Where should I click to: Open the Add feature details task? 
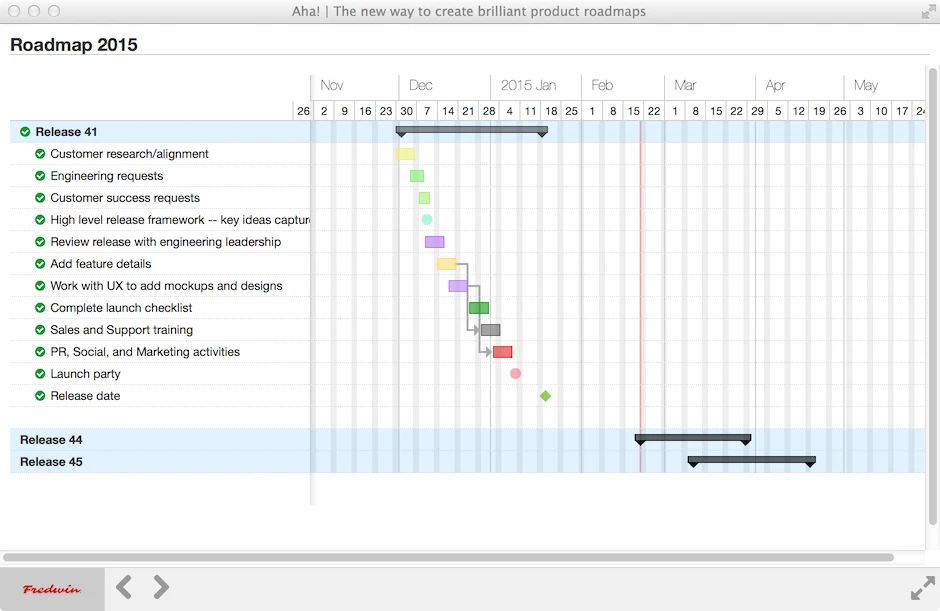pos(101,264)
